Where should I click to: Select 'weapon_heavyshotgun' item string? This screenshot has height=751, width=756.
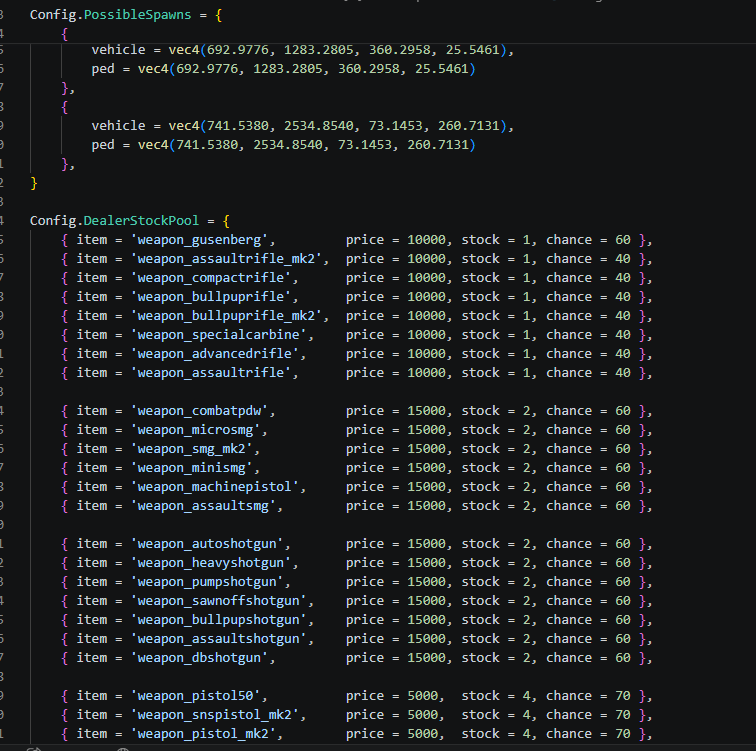pos(211,563)
